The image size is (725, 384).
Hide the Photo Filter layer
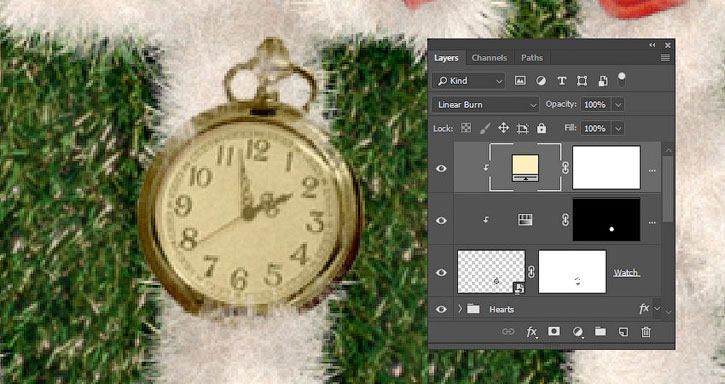(x=441, y=168)
